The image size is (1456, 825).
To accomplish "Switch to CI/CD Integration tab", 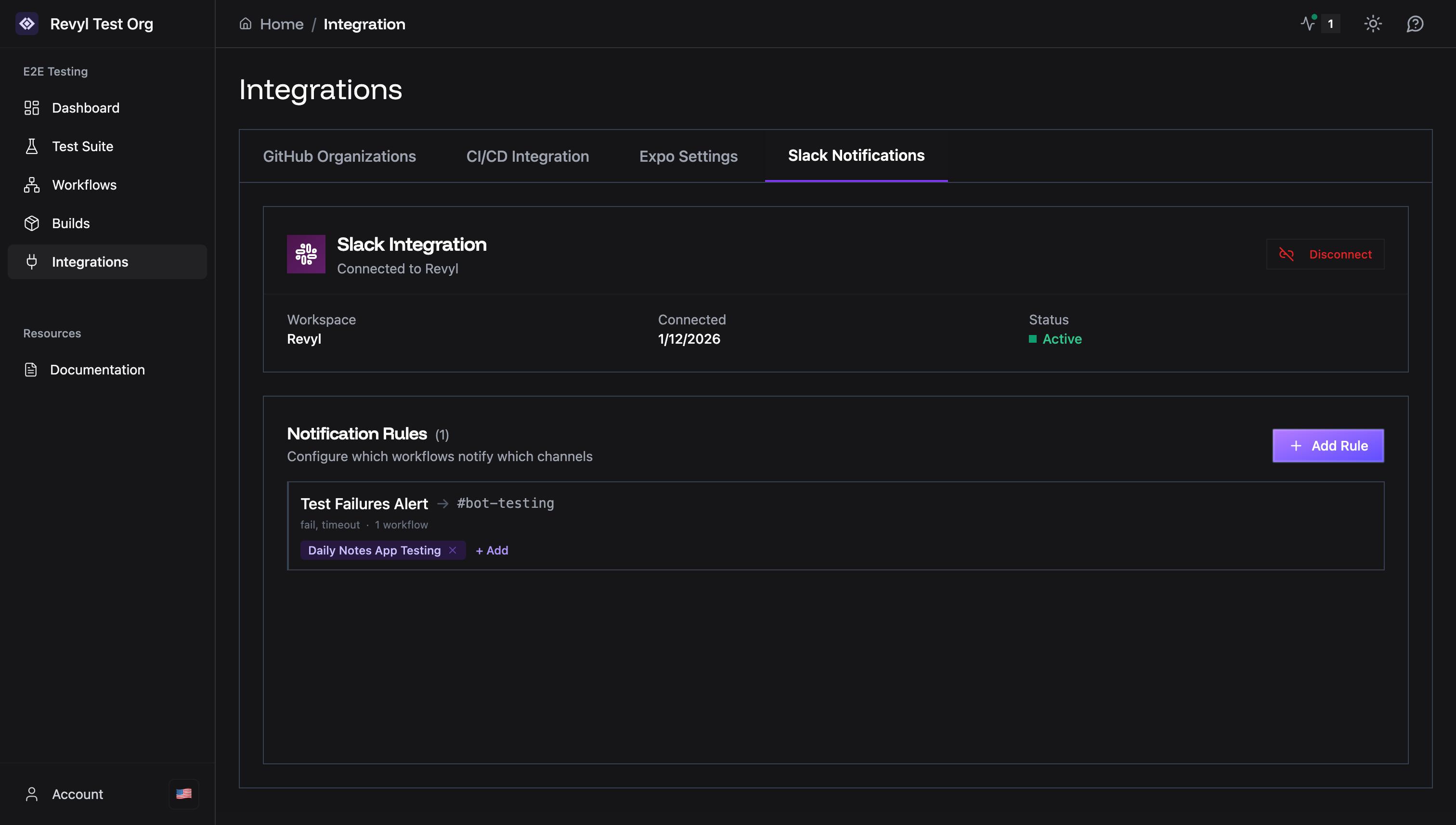I will [527, 156].
